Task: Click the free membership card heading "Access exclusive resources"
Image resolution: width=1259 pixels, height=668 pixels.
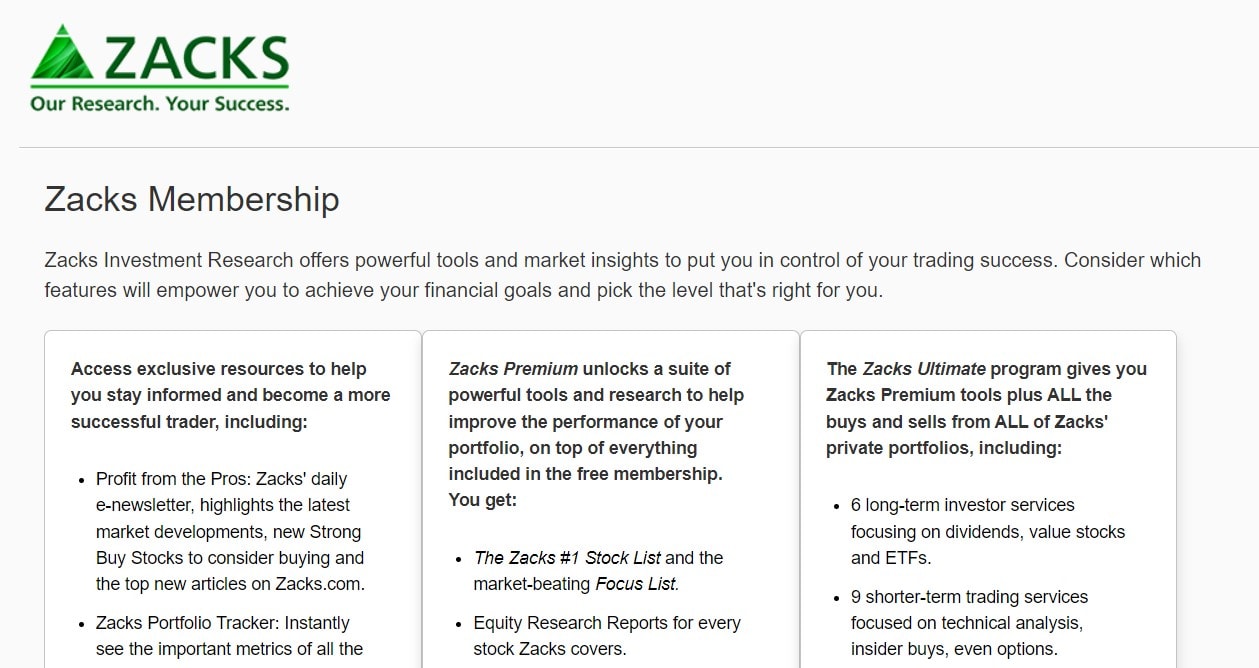Action: [218, 369]
